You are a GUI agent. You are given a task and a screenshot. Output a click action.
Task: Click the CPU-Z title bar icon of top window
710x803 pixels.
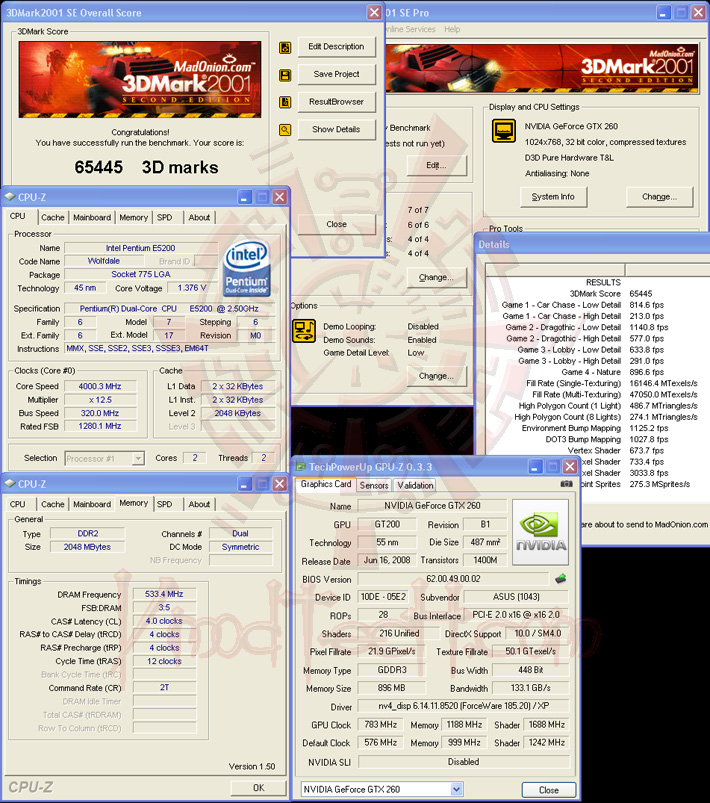tap(9, 197)
